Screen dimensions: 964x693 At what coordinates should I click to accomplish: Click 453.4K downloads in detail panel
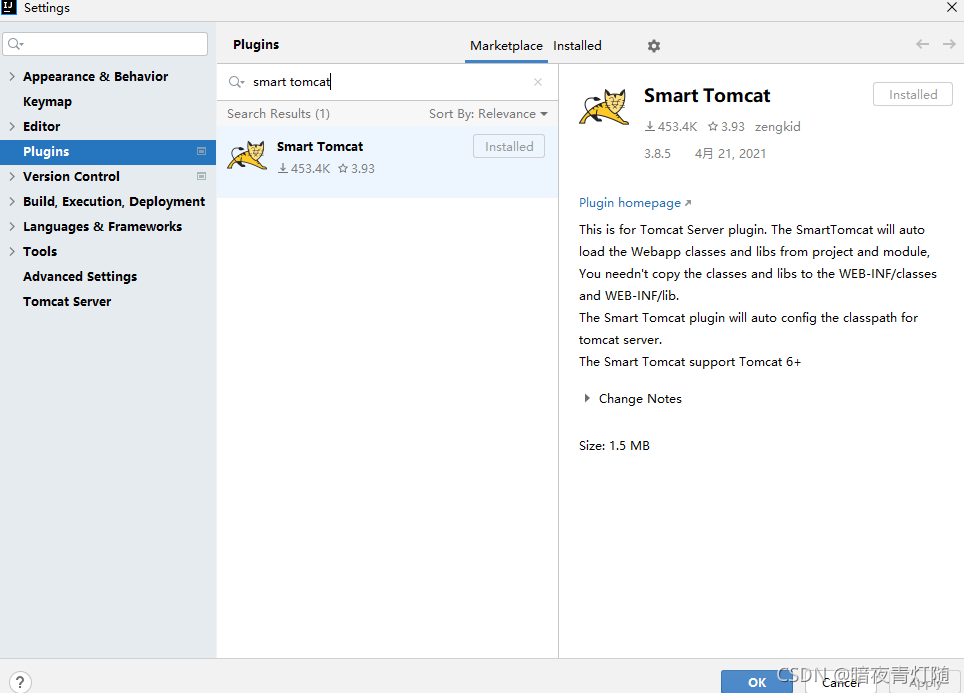(671, 127)
